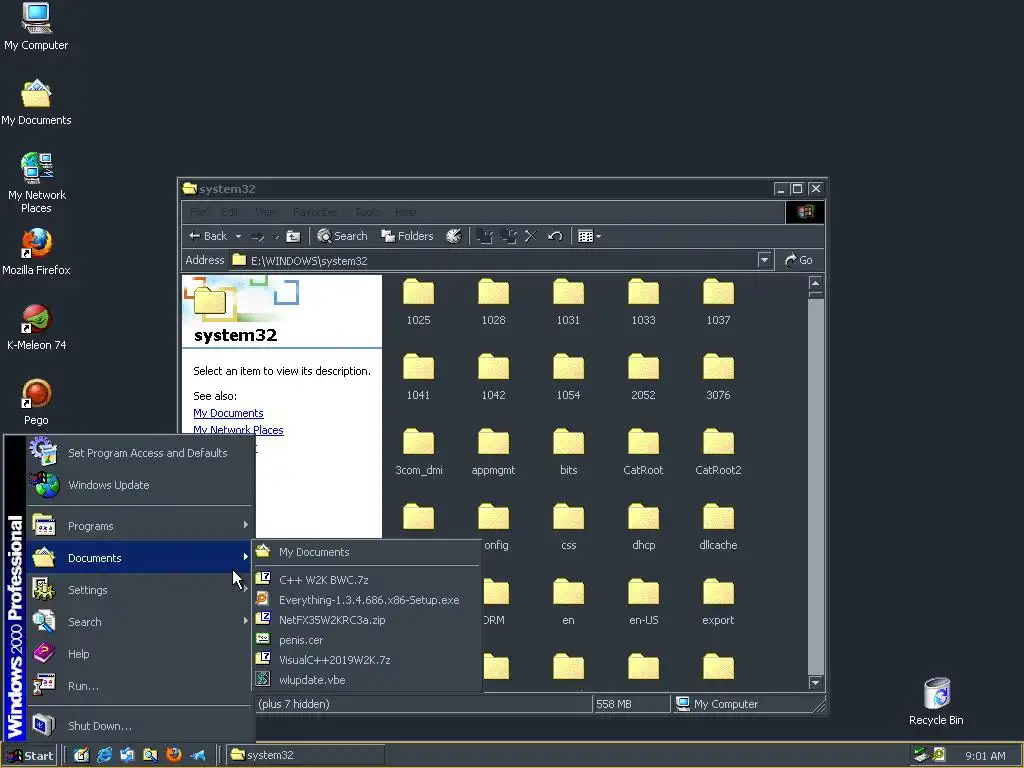Viewport: 1024px width, 768px height.
Task: Select the en-US folder
Action: [643, 603]
